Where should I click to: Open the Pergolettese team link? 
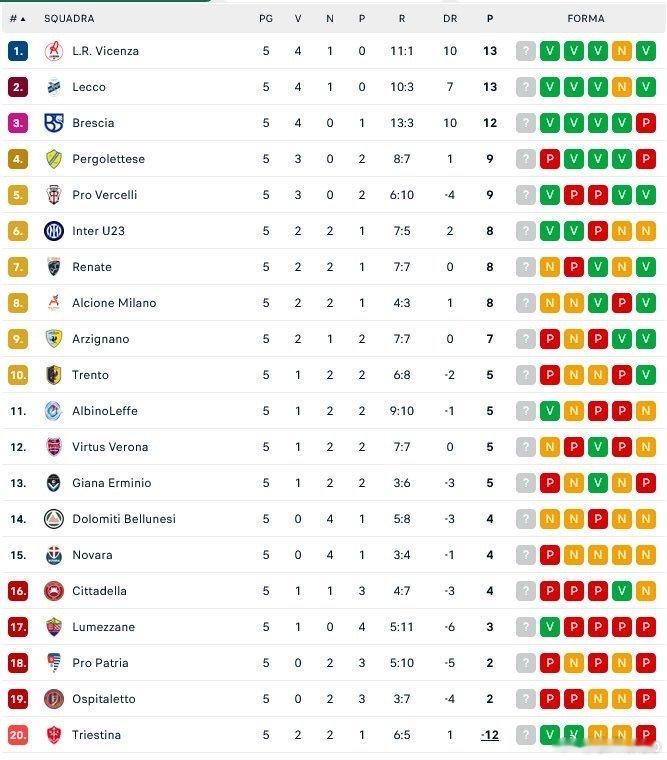pyautogui.click(x=109, y=159)
